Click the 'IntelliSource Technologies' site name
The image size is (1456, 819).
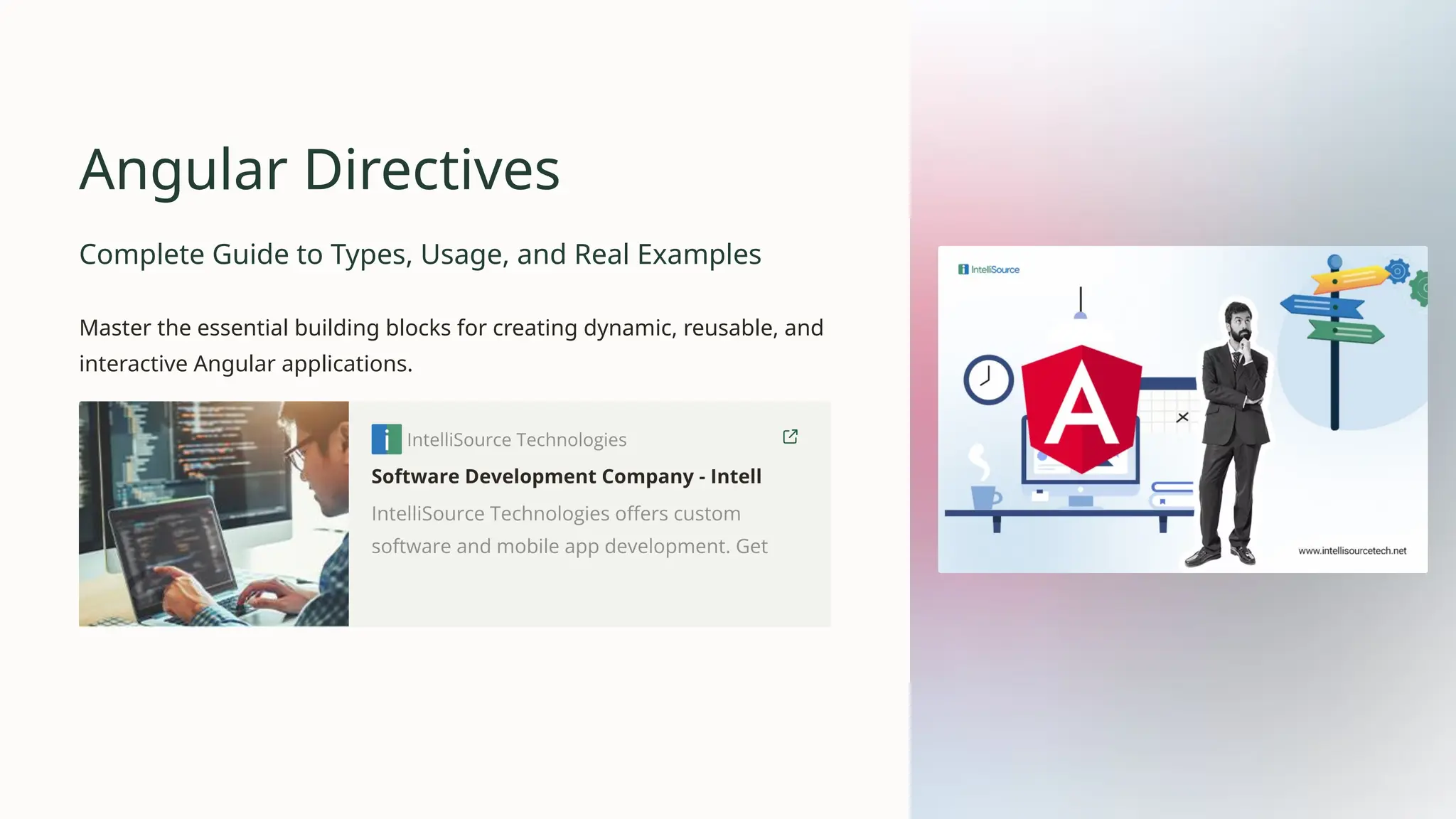[517, 440]
